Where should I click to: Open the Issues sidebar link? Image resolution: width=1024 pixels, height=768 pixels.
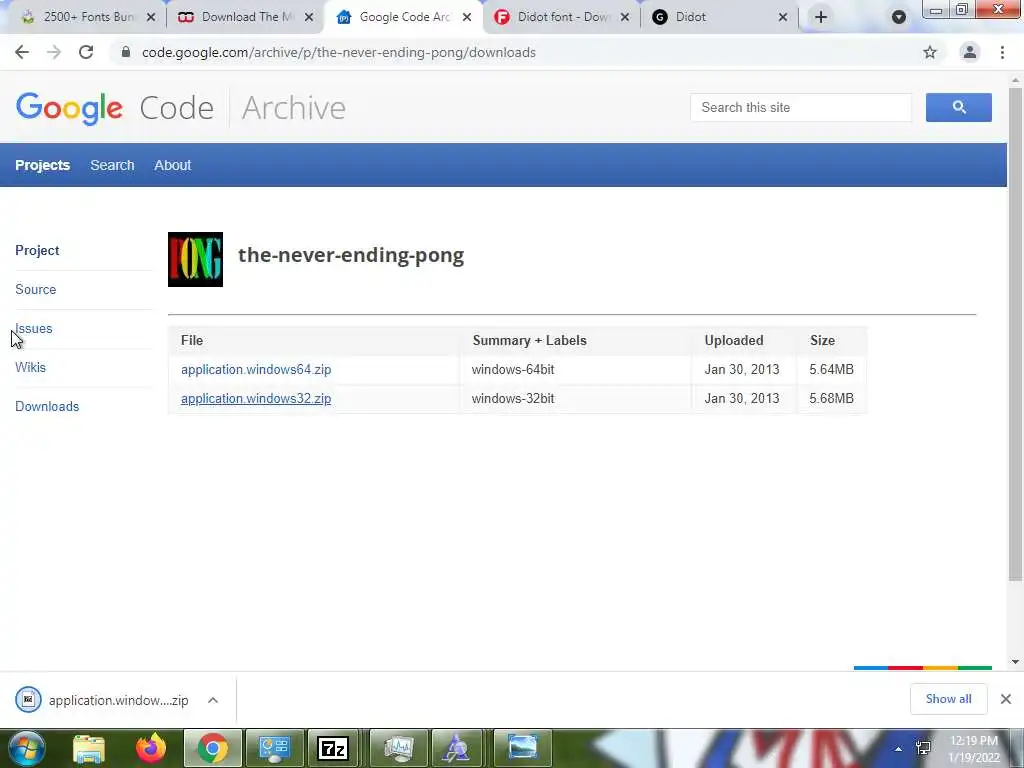(33, 328)
